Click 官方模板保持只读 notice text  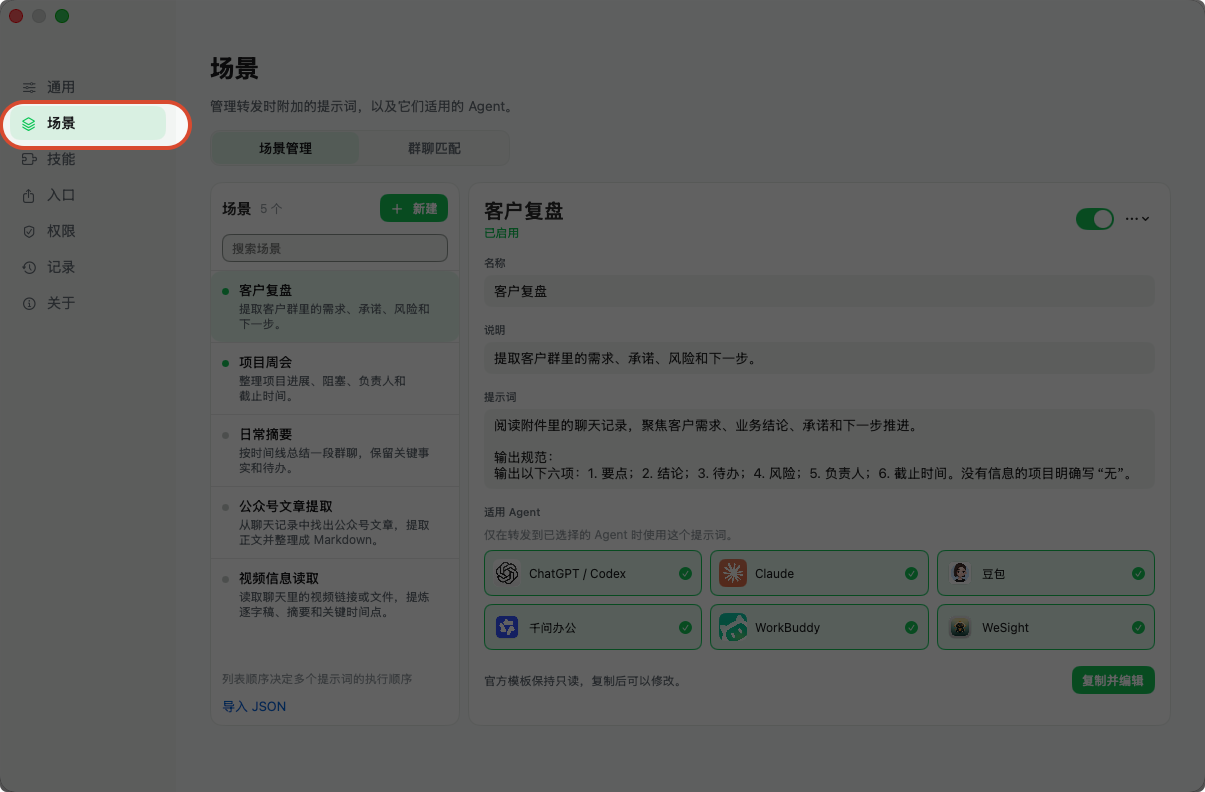click(x=583, y=681)
